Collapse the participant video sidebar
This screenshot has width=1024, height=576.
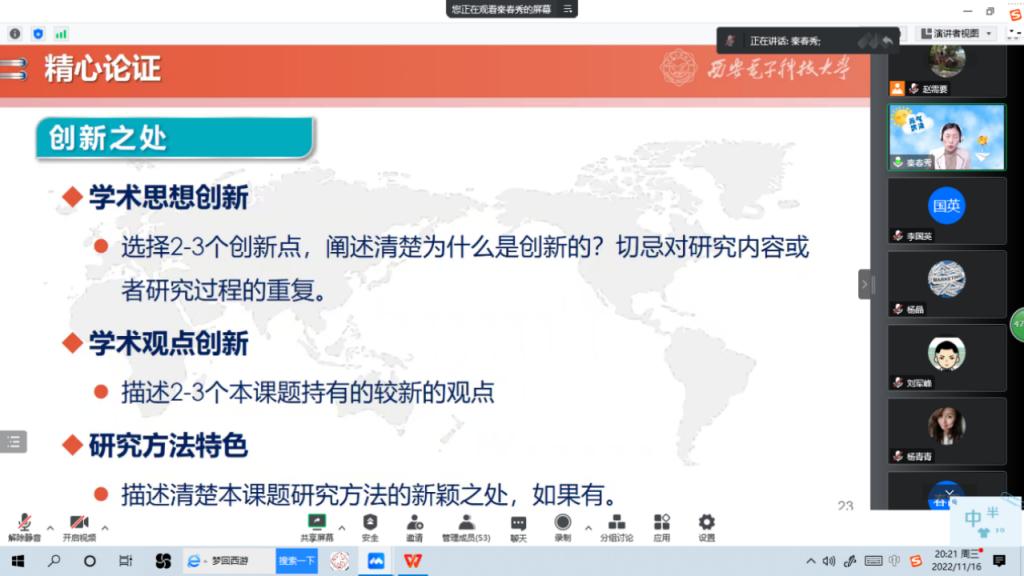pos(865,284)
